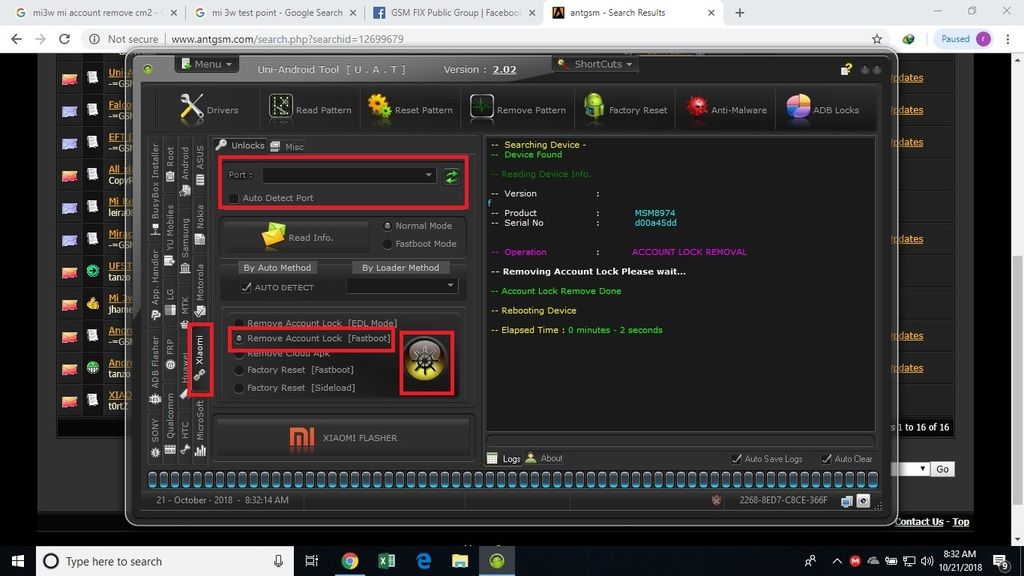Open the Drivers tool

pos(209,109)
